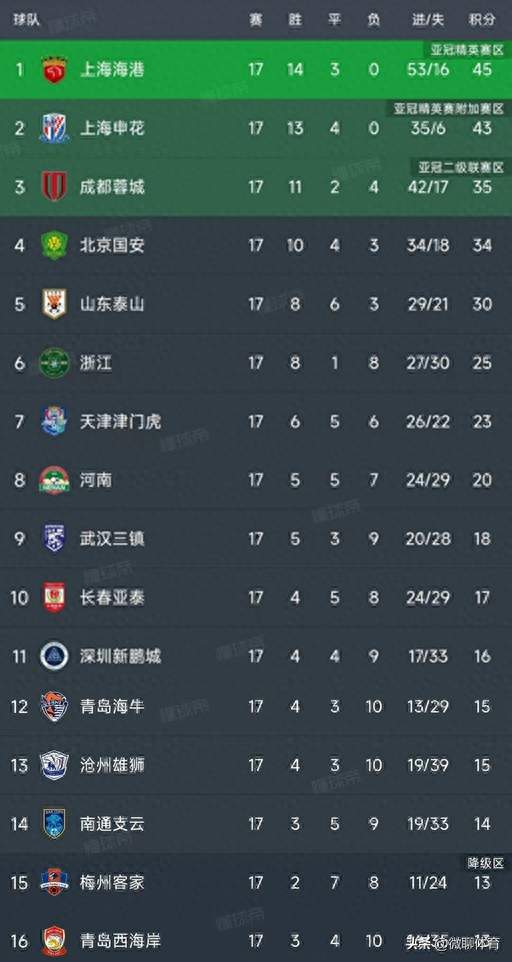Click the Beijing Guoan (北京国安) green logo
Image resolution: width=512 pixels, height=962 pixels.
(x=54, y=245)
